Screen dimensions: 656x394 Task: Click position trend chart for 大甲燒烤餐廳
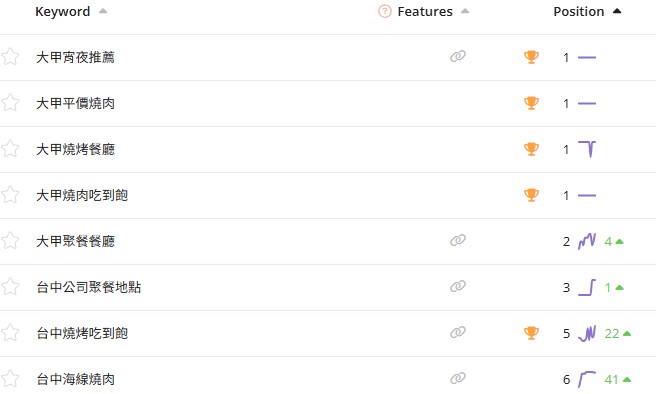click(x=587, y=149)
